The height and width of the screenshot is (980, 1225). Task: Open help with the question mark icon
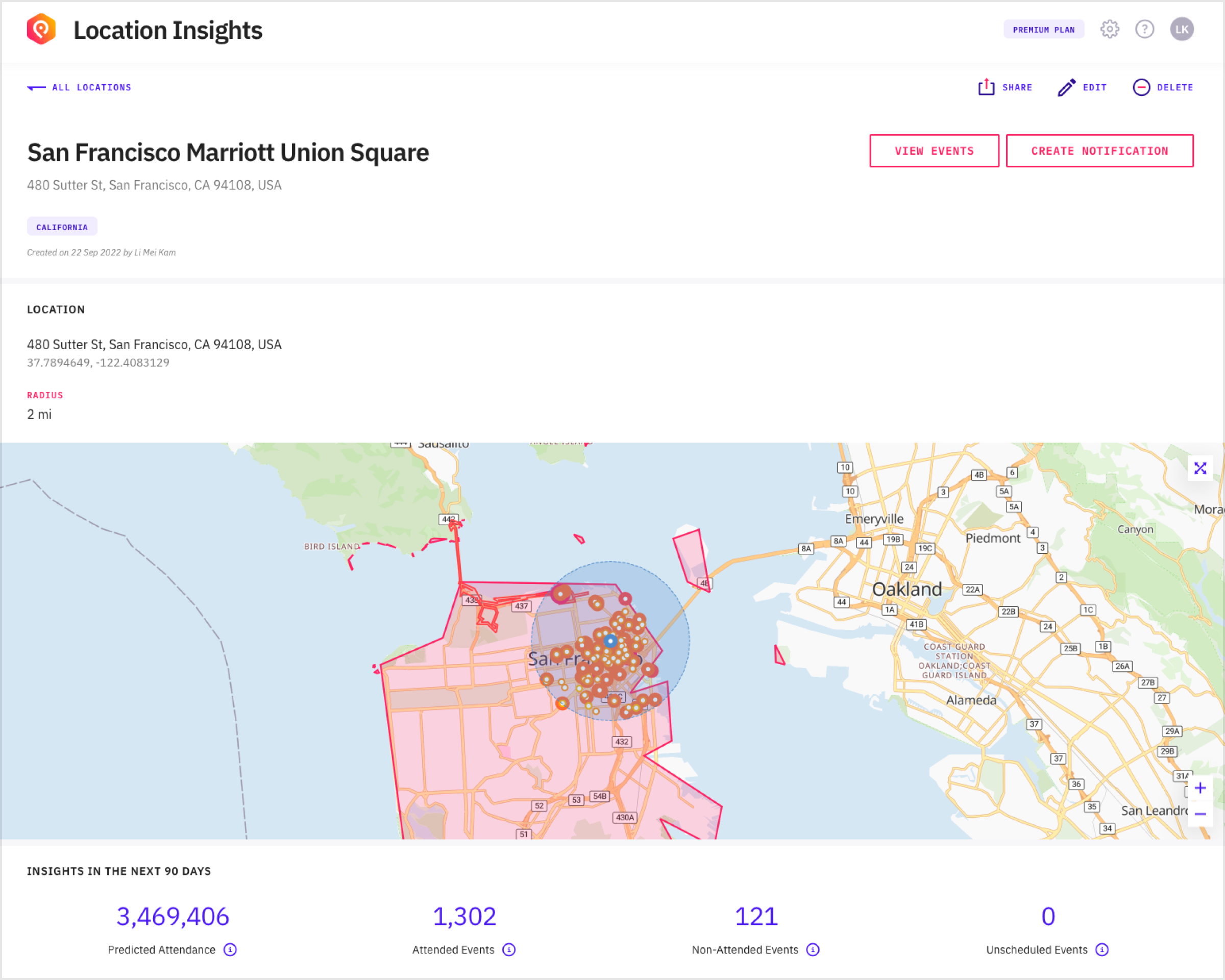[1144, 29]
